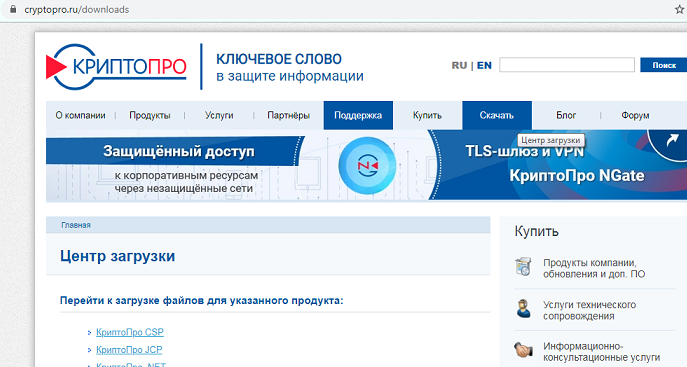This screenshot has width=687, height=367.
Task: Click icon beside Продукты компании, обновления
Action: pos(523,267)
